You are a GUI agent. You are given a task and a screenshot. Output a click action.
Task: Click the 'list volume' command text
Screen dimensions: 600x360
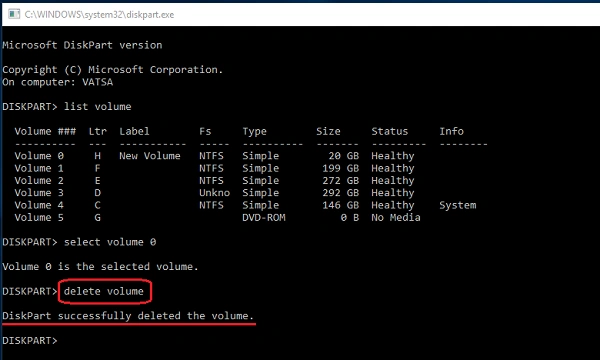click(x=98, y=106)
